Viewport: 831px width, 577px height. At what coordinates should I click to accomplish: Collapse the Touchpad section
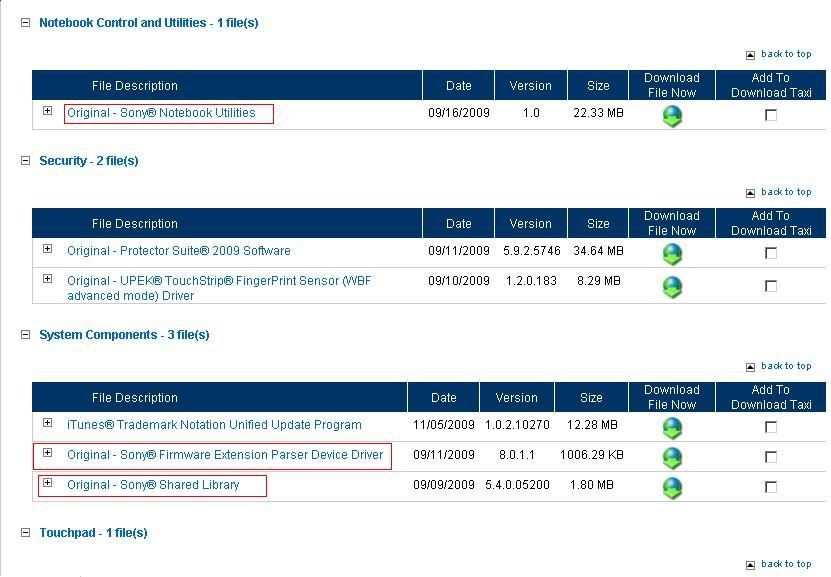click(x=25, y=532)
